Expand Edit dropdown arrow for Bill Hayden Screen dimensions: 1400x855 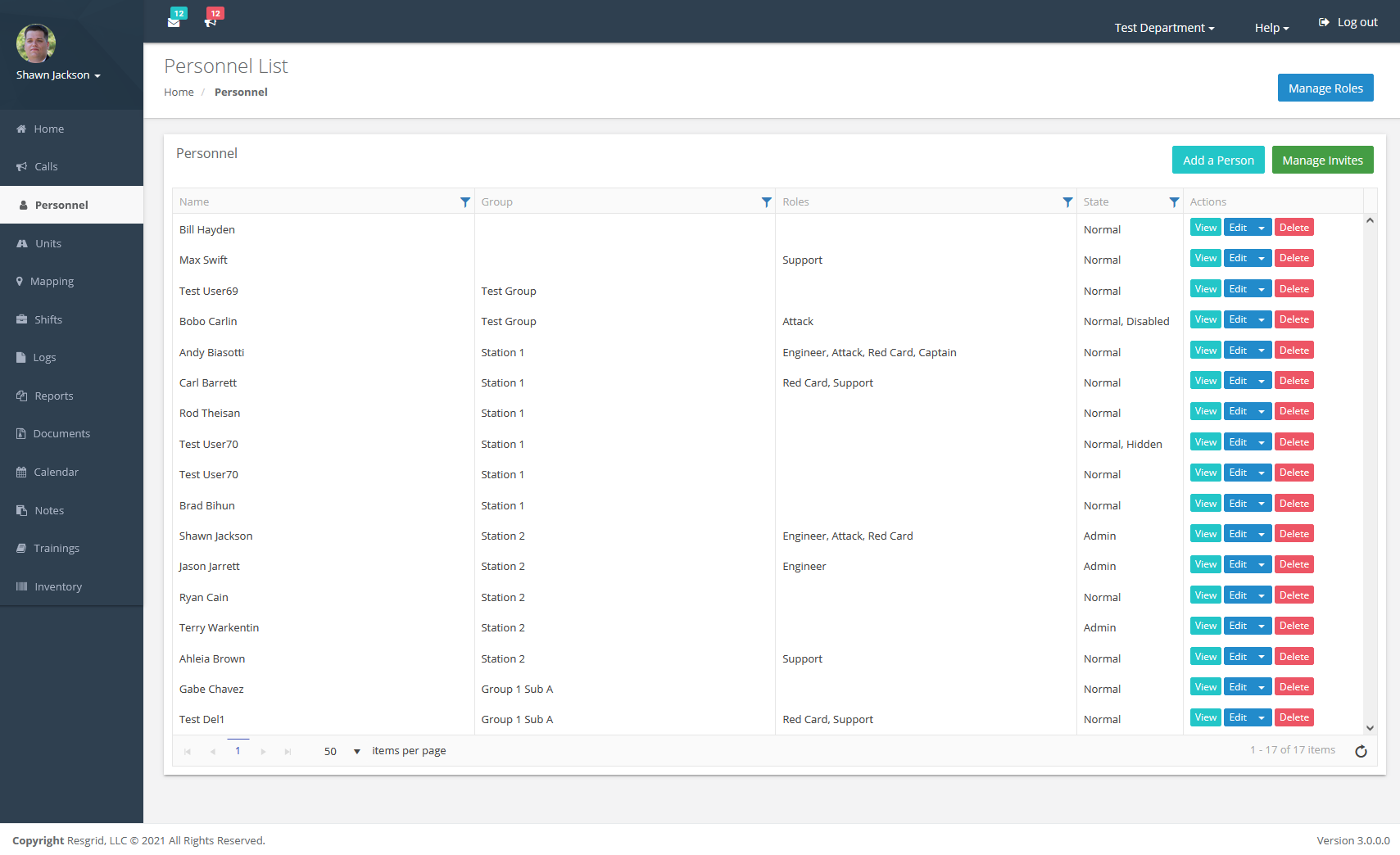(x=1262, y=228)
